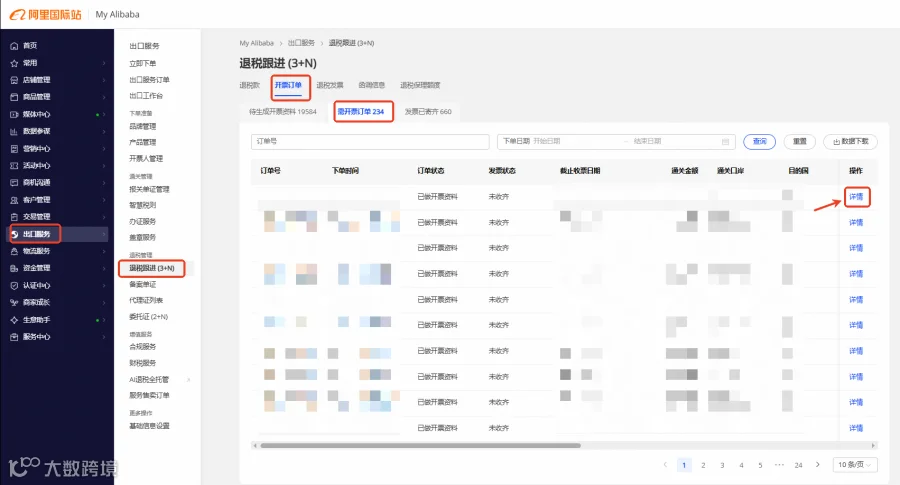Viewport: 900px width, 485px height.
Task: Open the 物流服务 icon in sidebar
Action: click(x=14, y=251)
